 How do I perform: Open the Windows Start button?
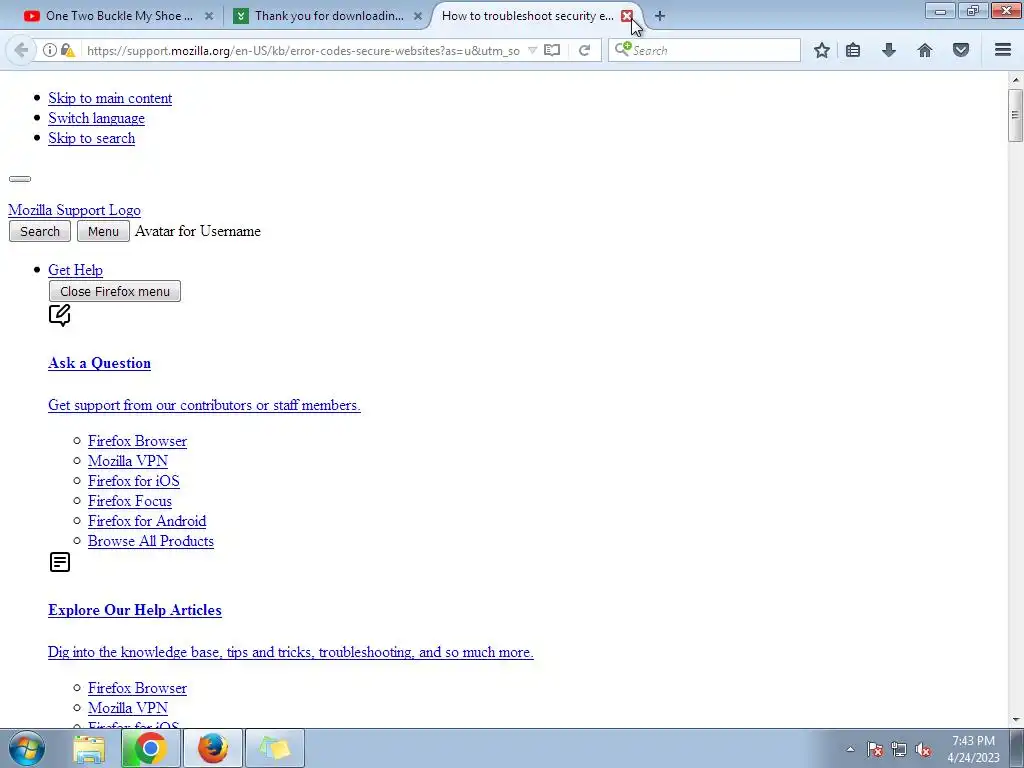(27, 748)
